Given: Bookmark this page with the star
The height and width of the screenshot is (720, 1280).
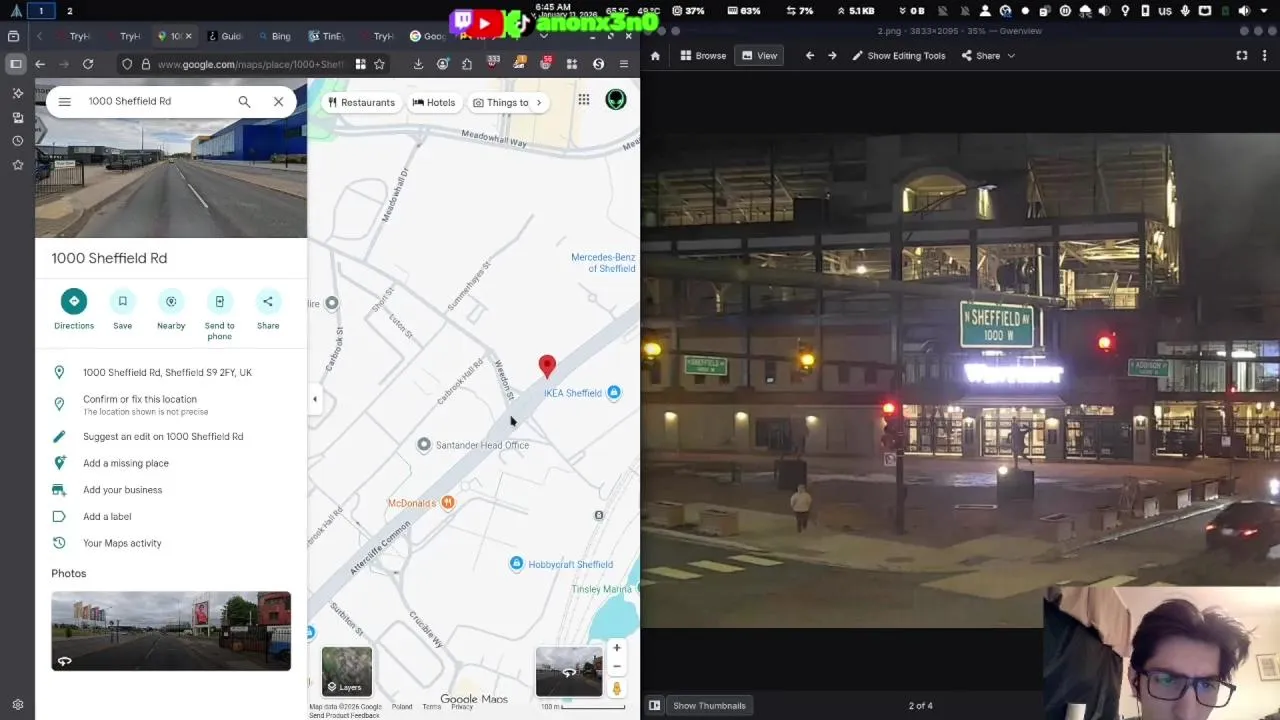Looking at the screenshot, I should pos(380,64).
